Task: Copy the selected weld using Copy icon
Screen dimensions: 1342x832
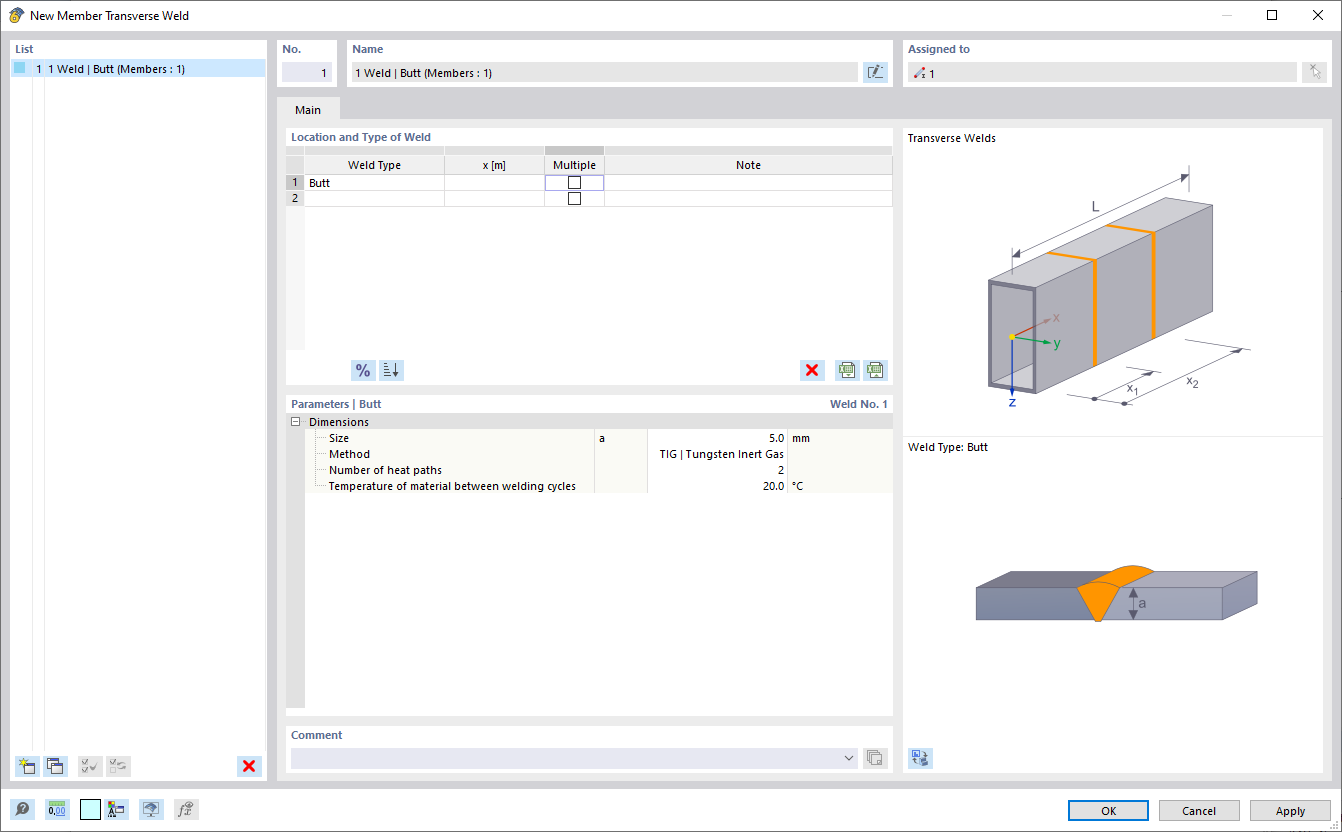Action: [x=55, y=766]
